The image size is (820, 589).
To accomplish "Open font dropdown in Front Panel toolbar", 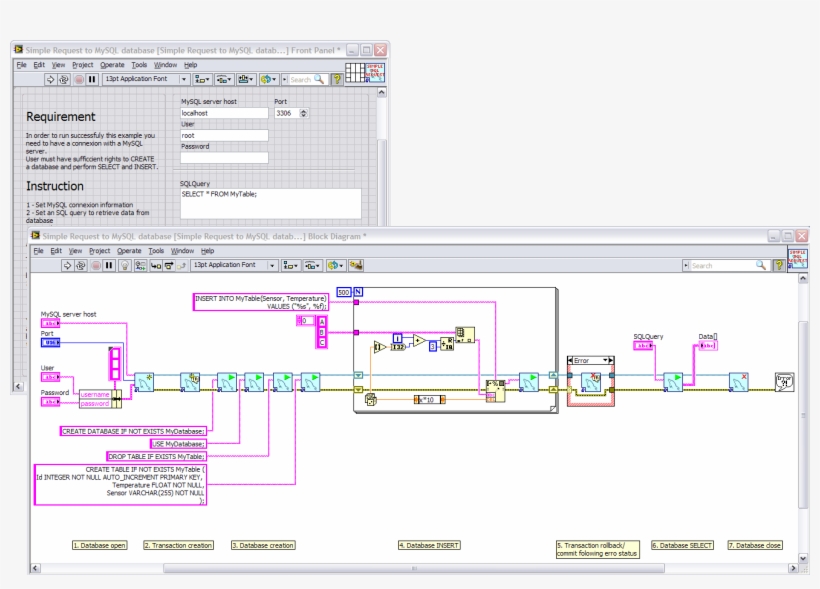I will click(184, 80).
